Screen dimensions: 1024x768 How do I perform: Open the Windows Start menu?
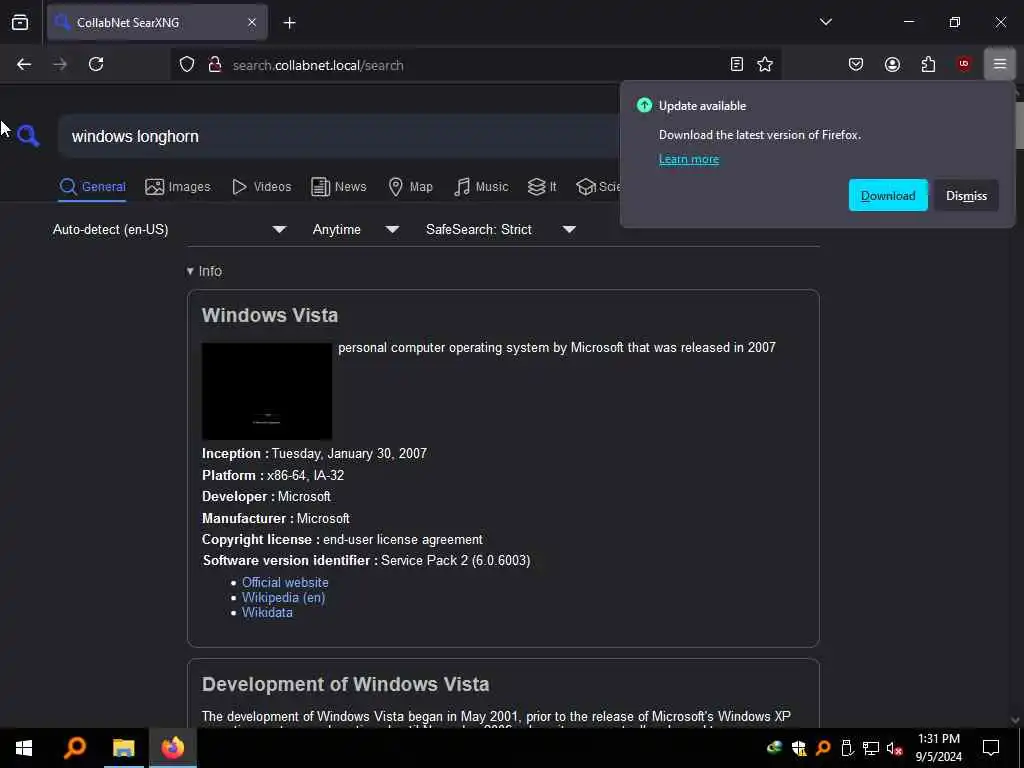pos(24,748)
